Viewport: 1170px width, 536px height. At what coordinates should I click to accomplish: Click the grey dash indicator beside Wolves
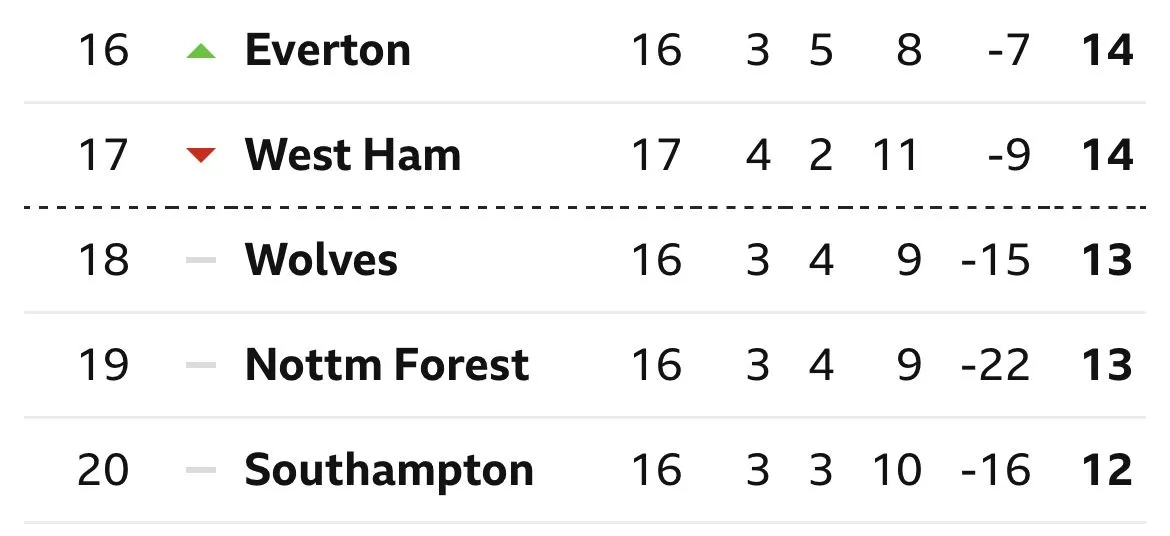click(201, 260)
